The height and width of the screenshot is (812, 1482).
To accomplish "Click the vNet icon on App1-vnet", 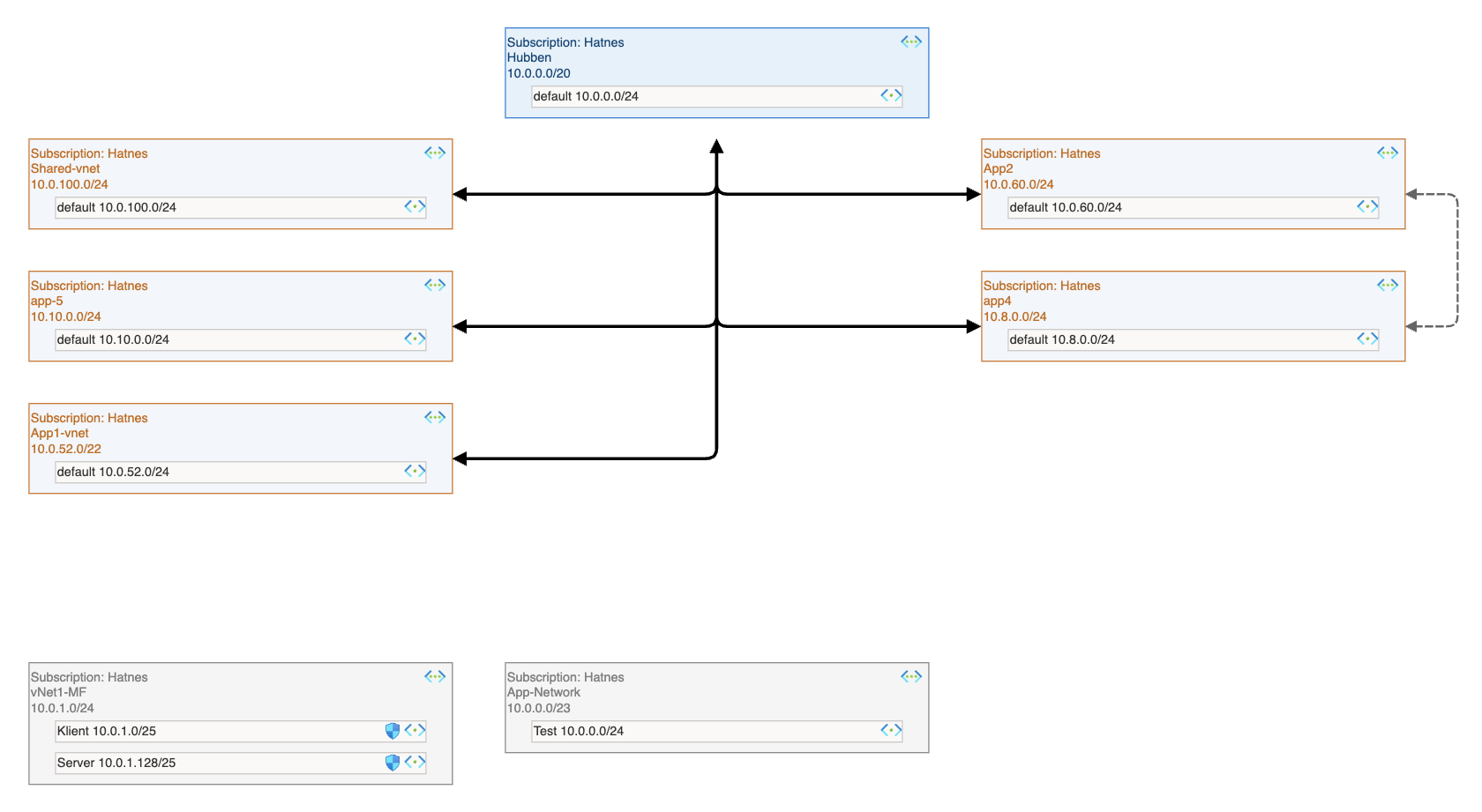I will click(434, 416).
